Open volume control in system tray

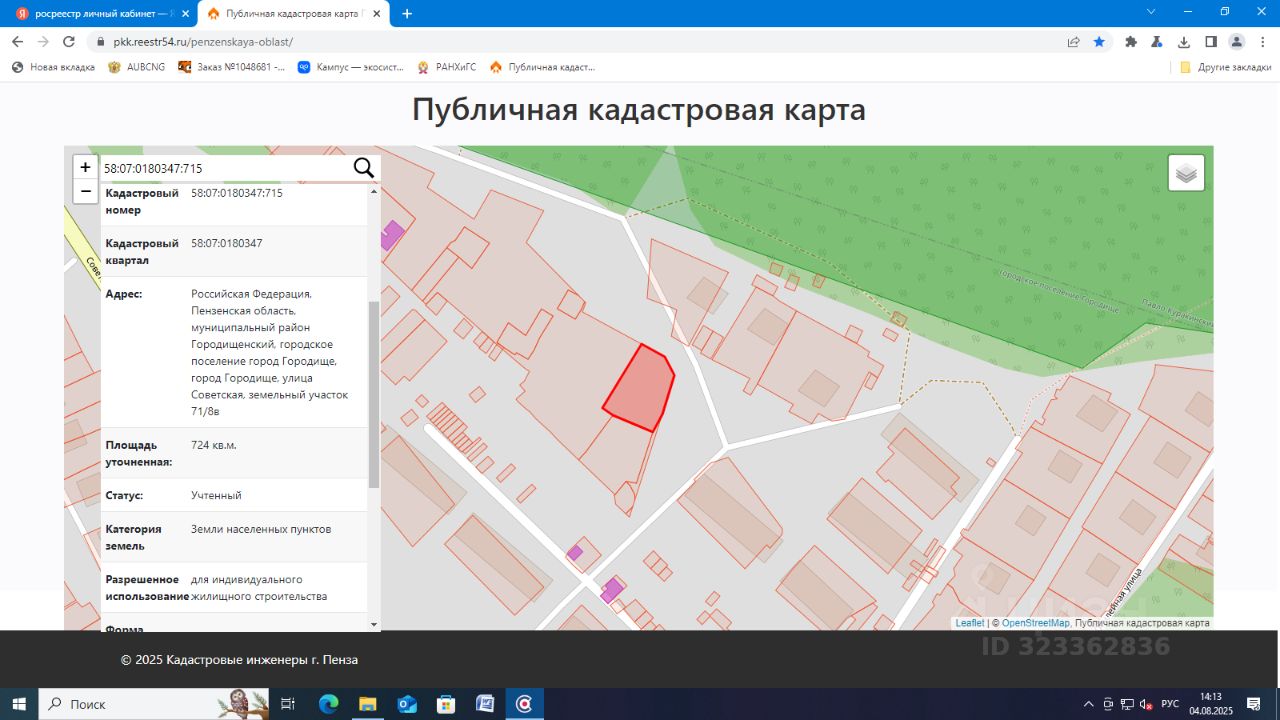pos(1146,704)
